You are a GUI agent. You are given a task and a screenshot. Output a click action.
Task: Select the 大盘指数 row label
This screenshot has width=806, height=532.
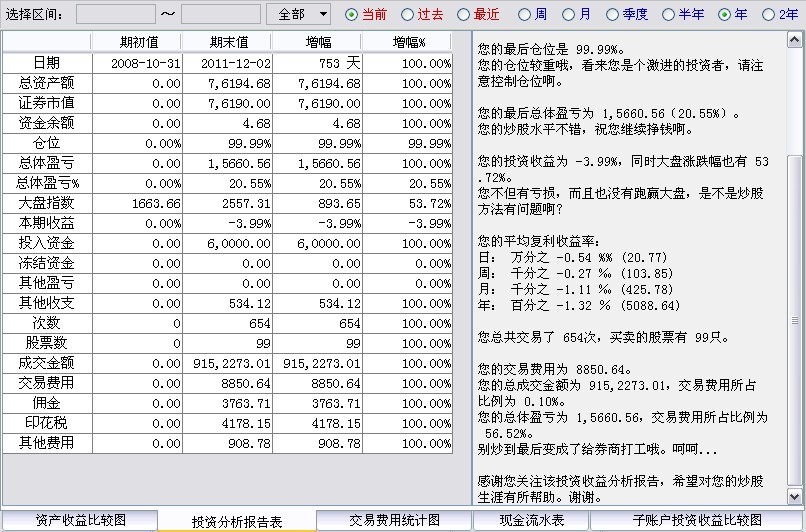(x=47, y=203)
